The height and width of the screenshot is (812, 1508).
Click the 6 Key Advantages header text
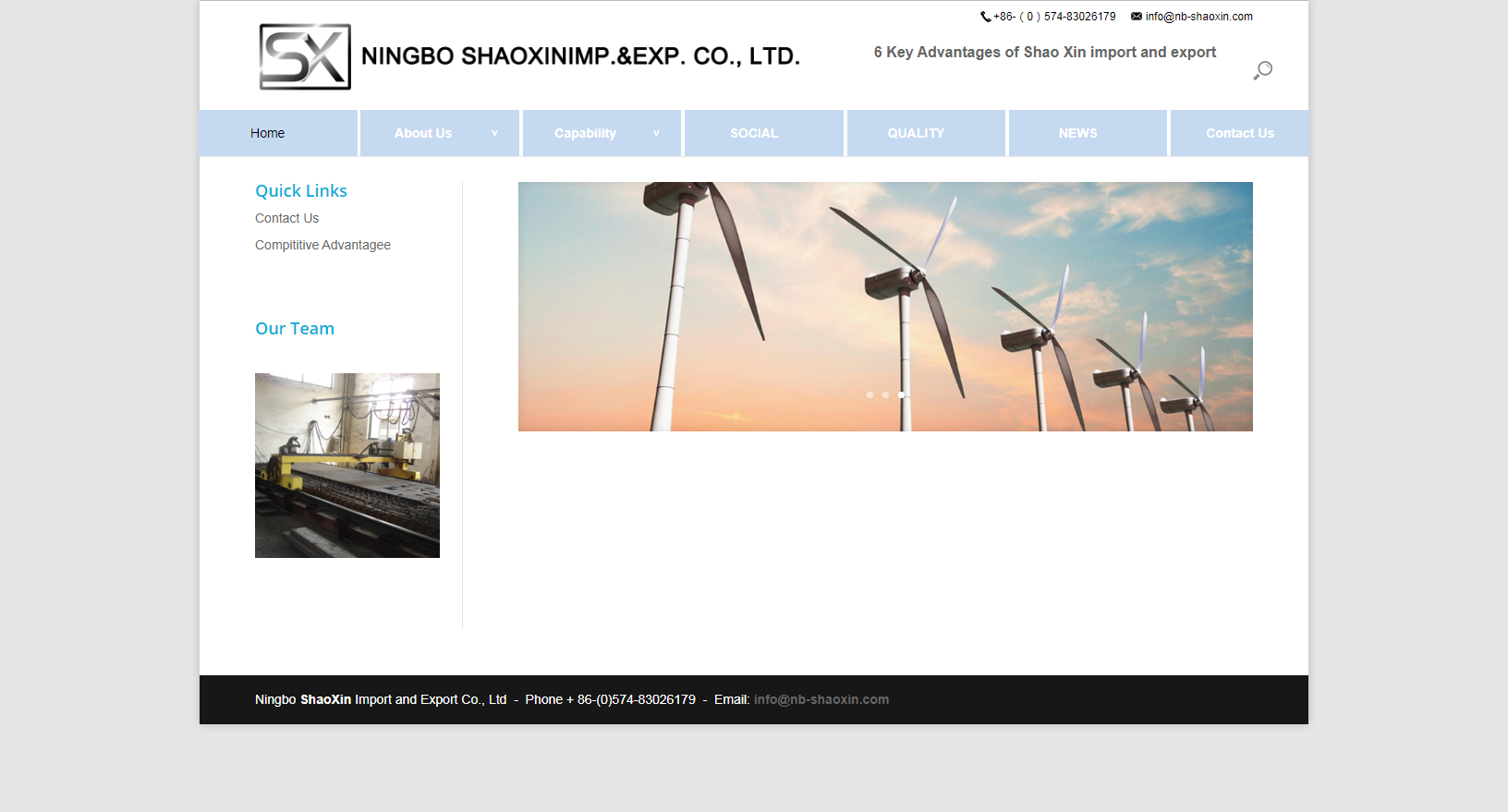point(1044,53)
